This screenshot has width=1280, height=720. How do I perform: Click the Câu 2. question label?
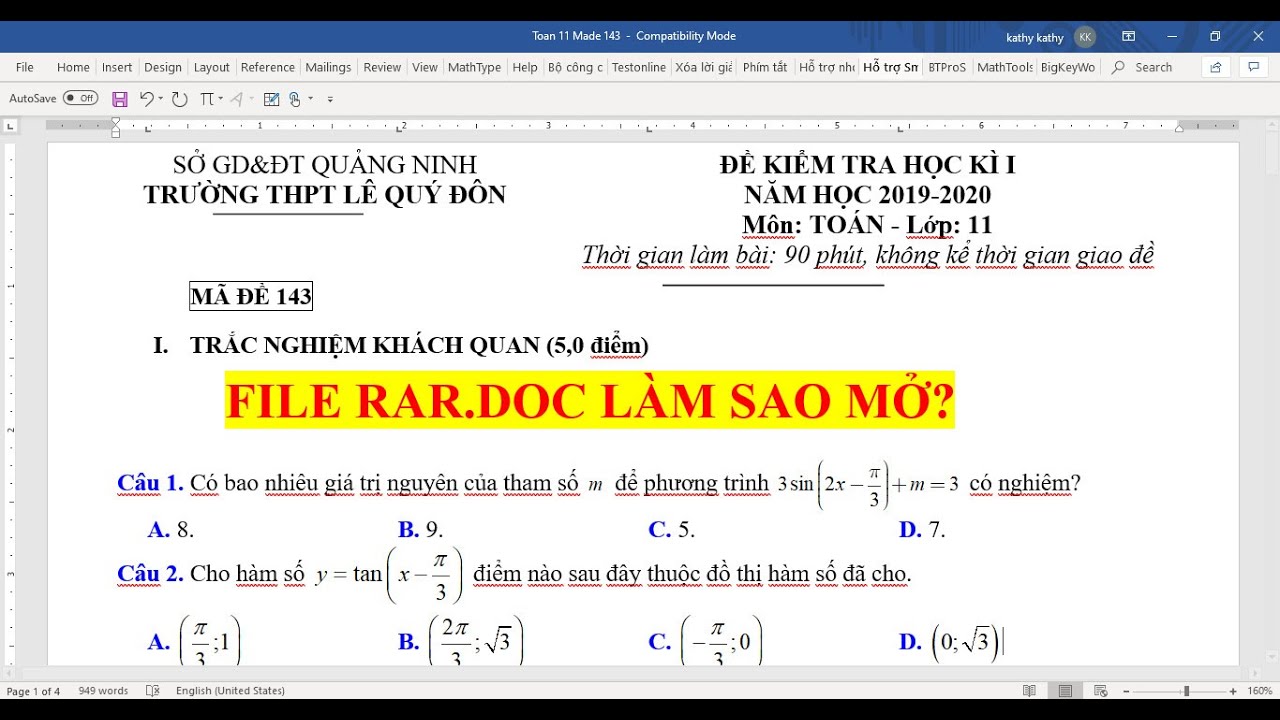click(150, 574)
